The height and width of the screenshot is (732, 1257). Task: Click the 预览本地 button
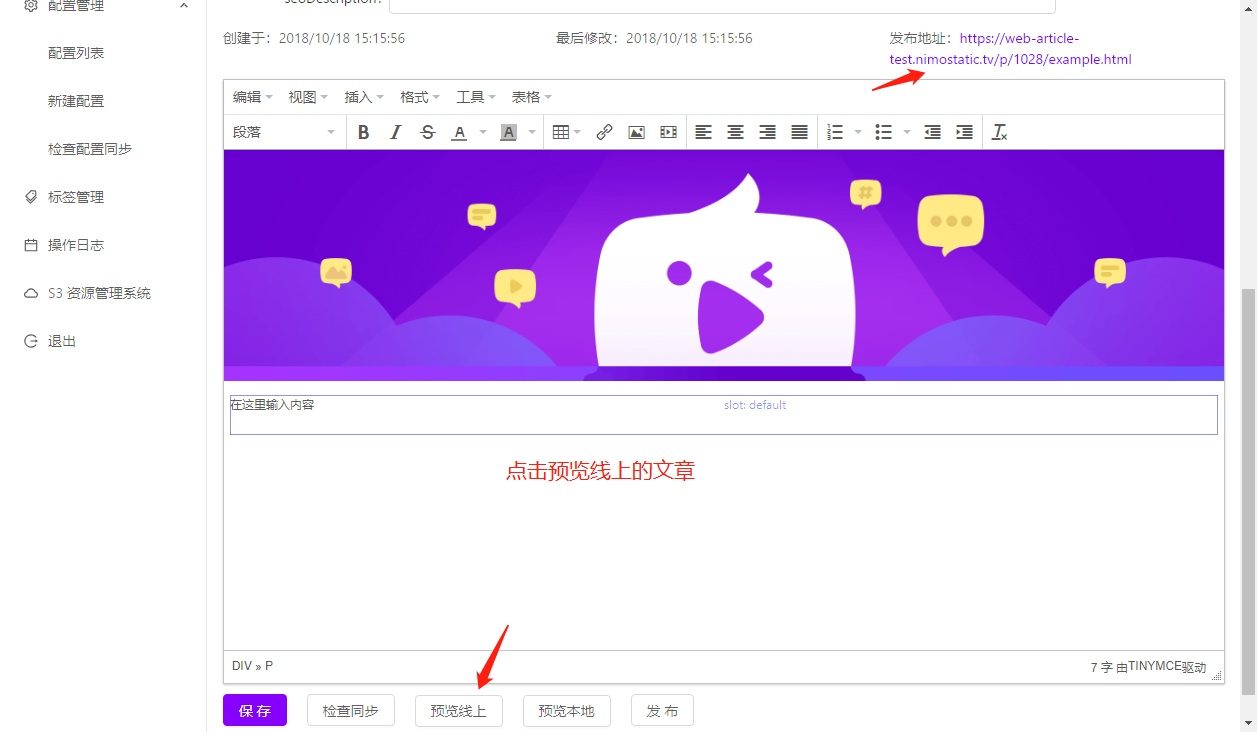coord(566,710)
